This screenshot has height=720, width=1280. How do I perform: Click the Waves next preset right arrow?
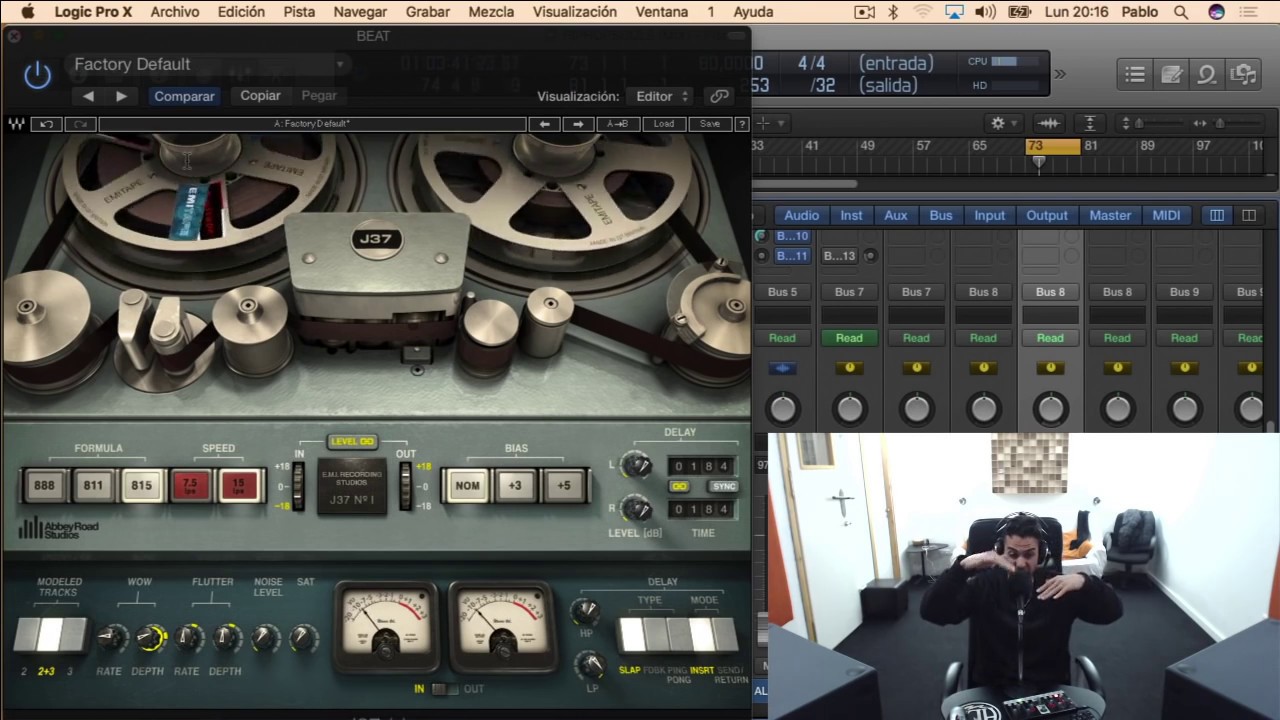tap(578, 124)
